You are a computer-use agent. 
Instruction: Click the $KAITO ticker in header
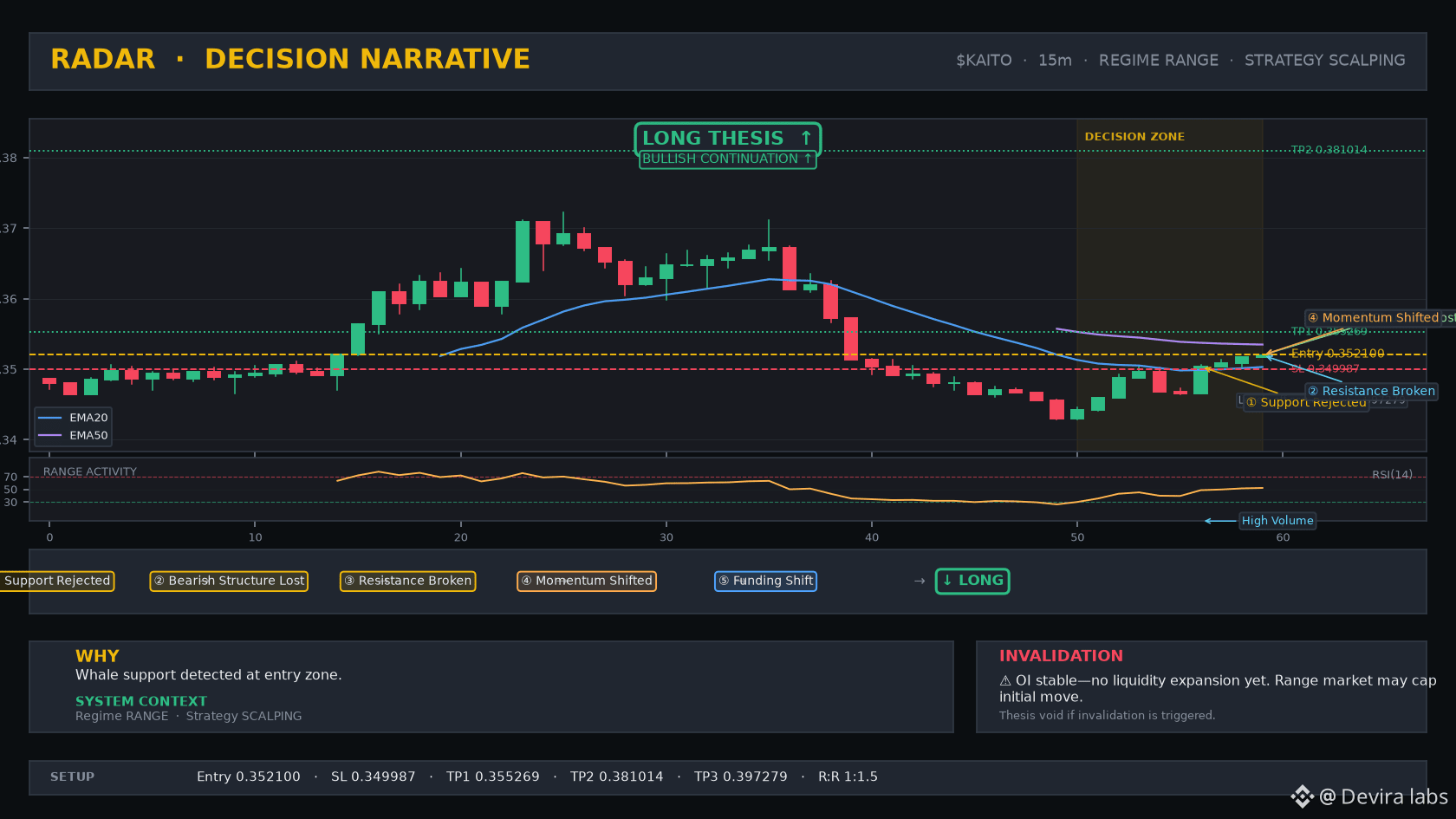pos(984,61)
